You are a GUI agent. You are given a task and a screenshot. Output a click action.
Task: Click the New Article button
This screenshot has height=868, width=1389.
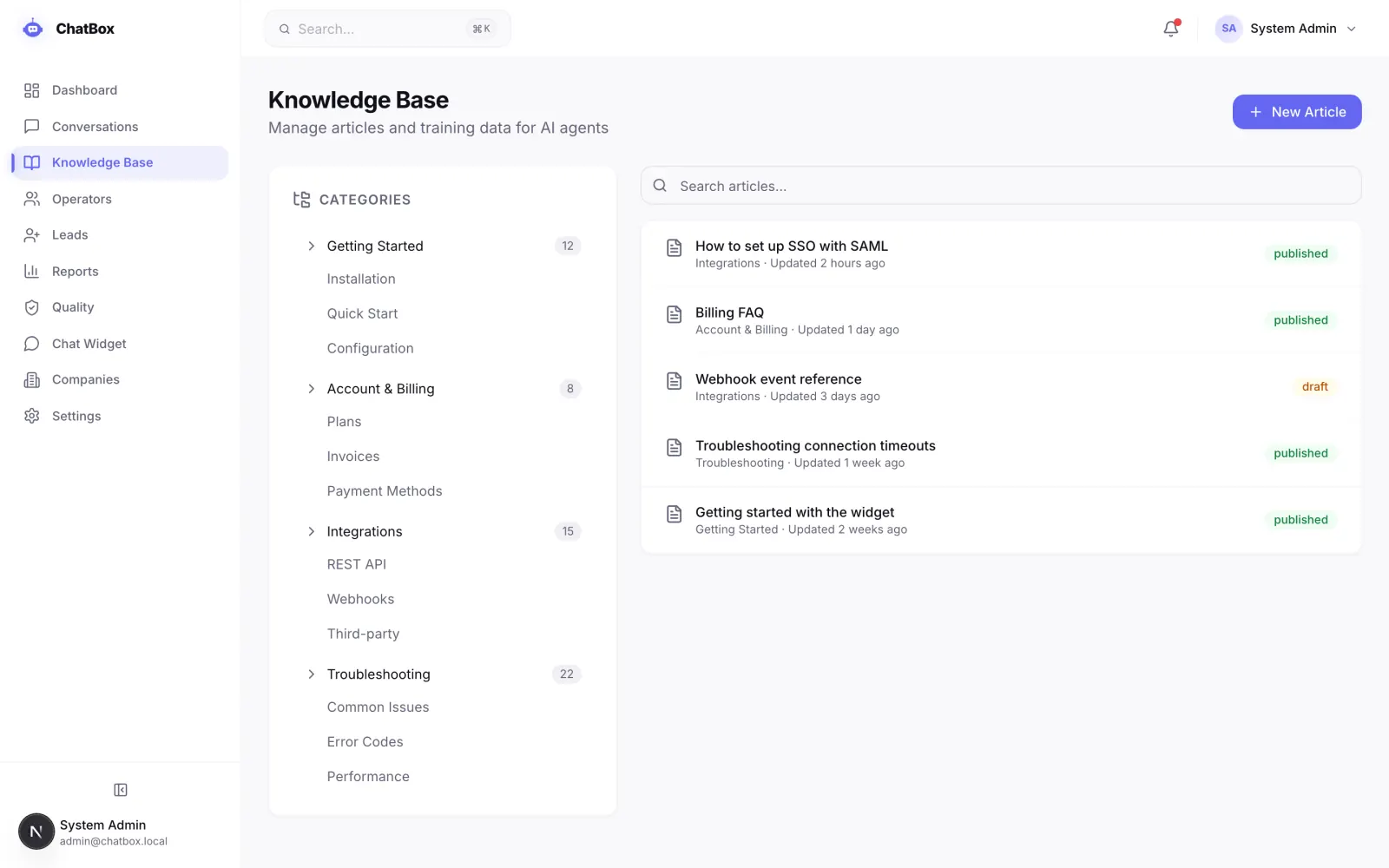1297,112
